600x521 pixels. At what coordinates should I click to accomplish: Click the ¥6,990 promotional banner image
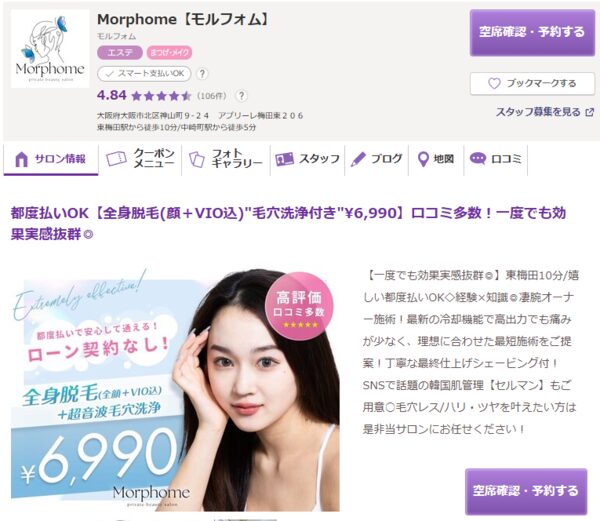(x=175, y=390)
